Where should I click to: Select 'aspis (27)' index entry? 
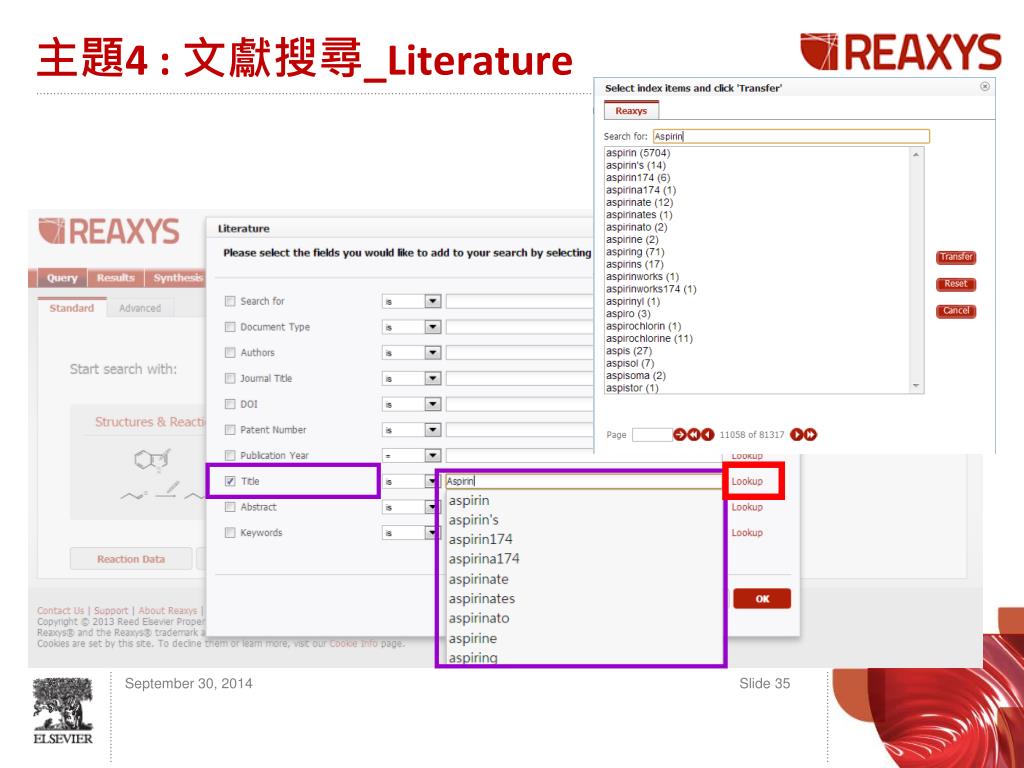[629, 351]
